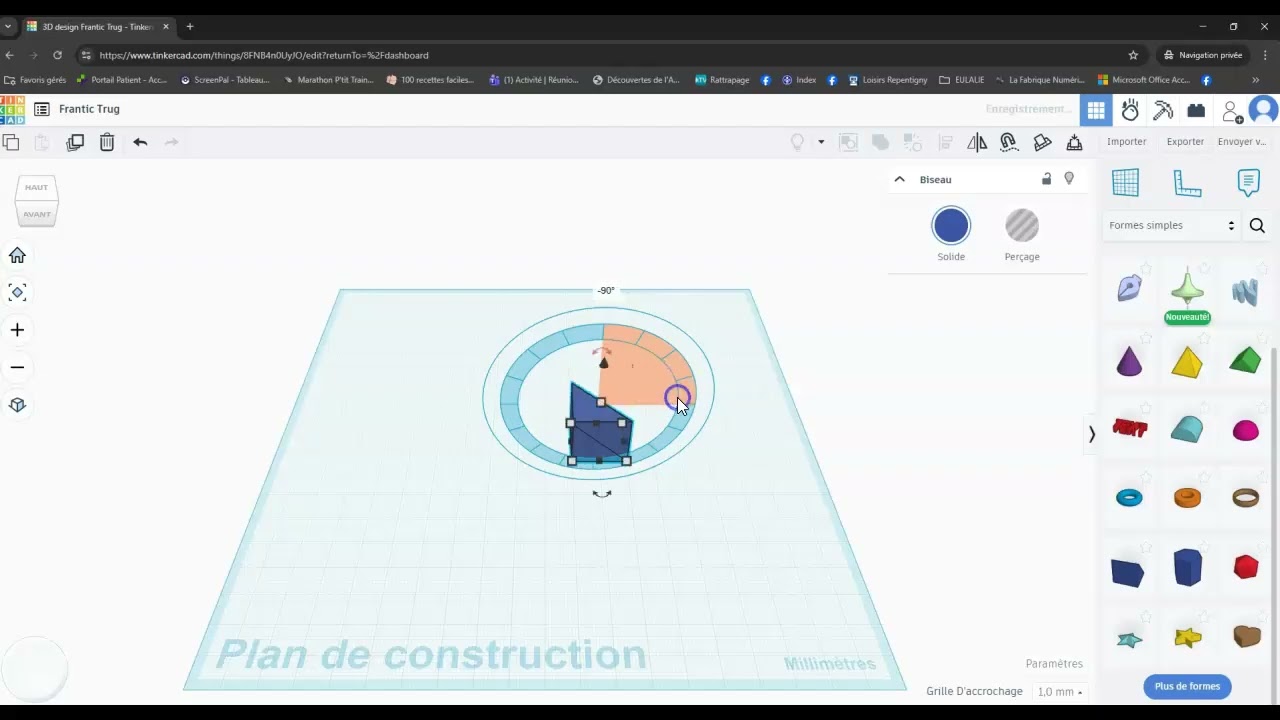
Task: Click Importer button
Action: pyautogui.click(x=1126, y=142)
